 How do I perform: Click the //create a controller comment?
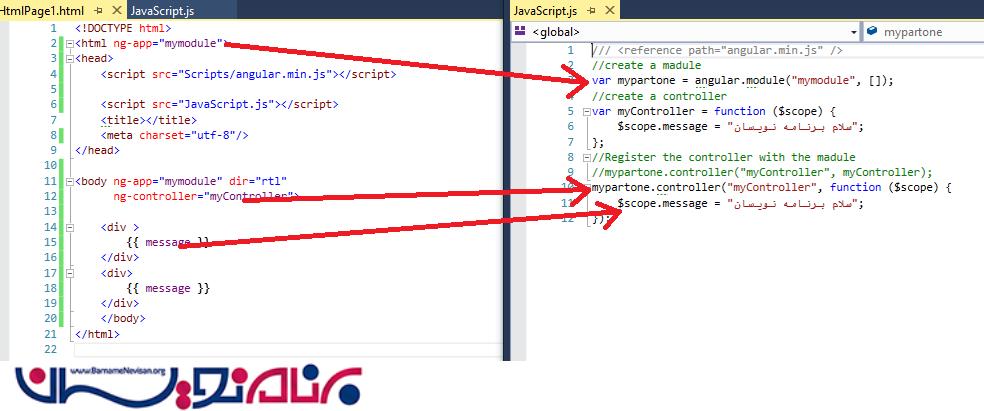659,96
